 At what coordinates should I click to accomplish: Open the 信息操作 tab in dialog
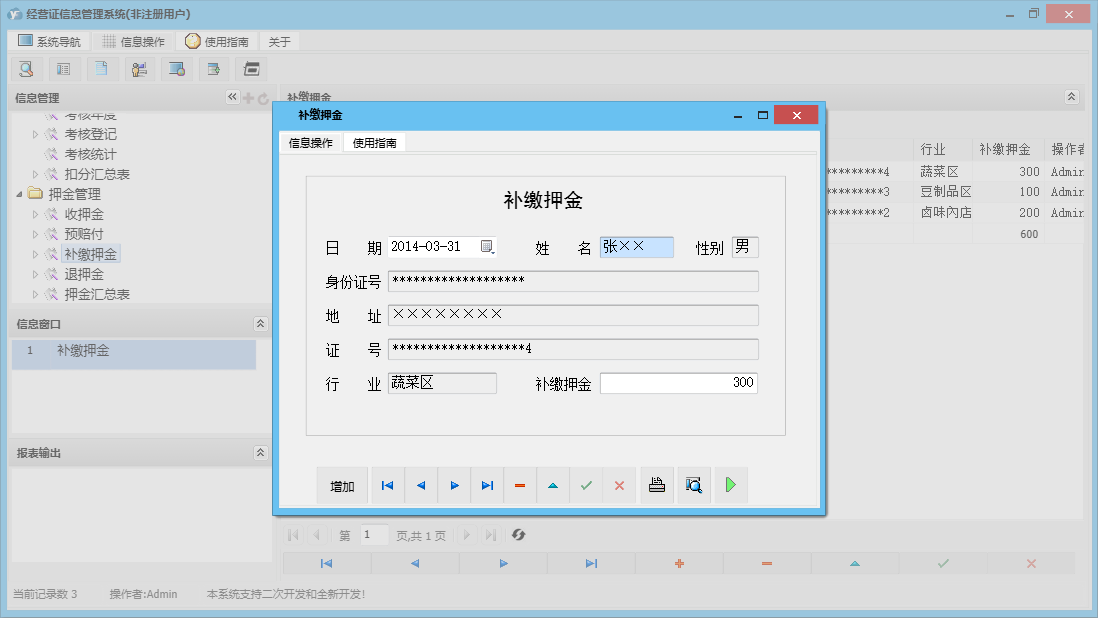[311, 143]
